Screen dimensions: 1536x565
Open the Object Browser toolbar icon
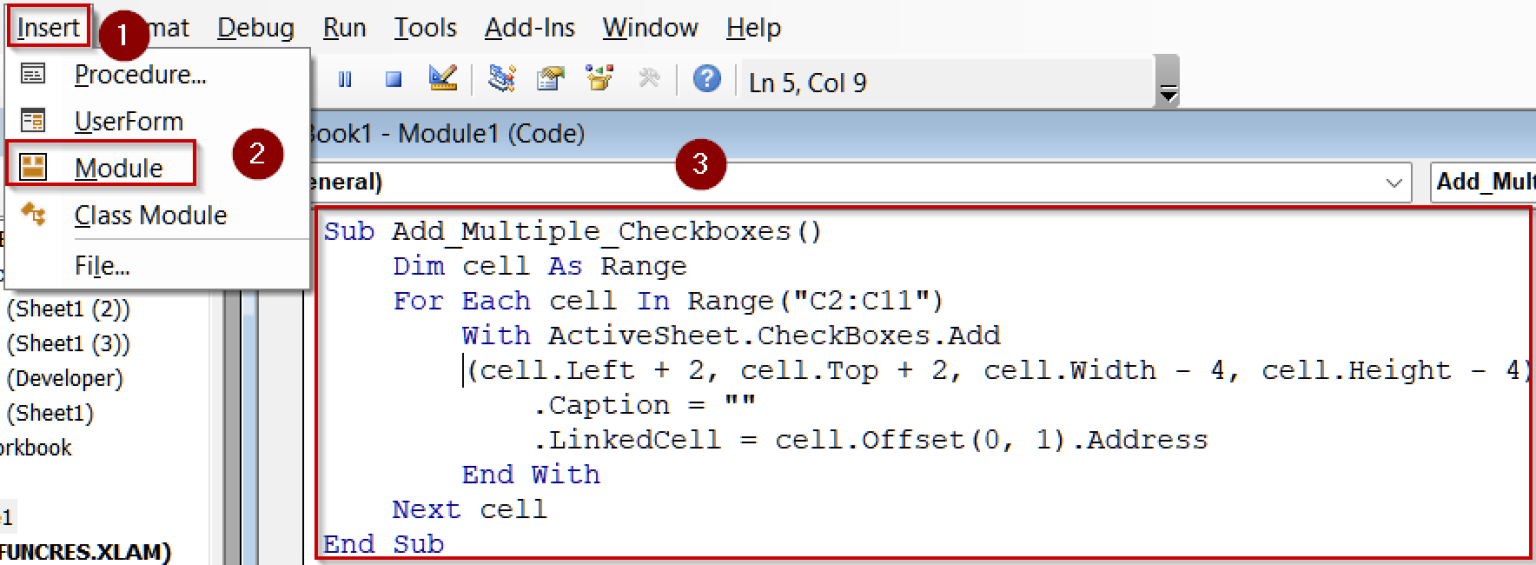click(x=600, y=79)
